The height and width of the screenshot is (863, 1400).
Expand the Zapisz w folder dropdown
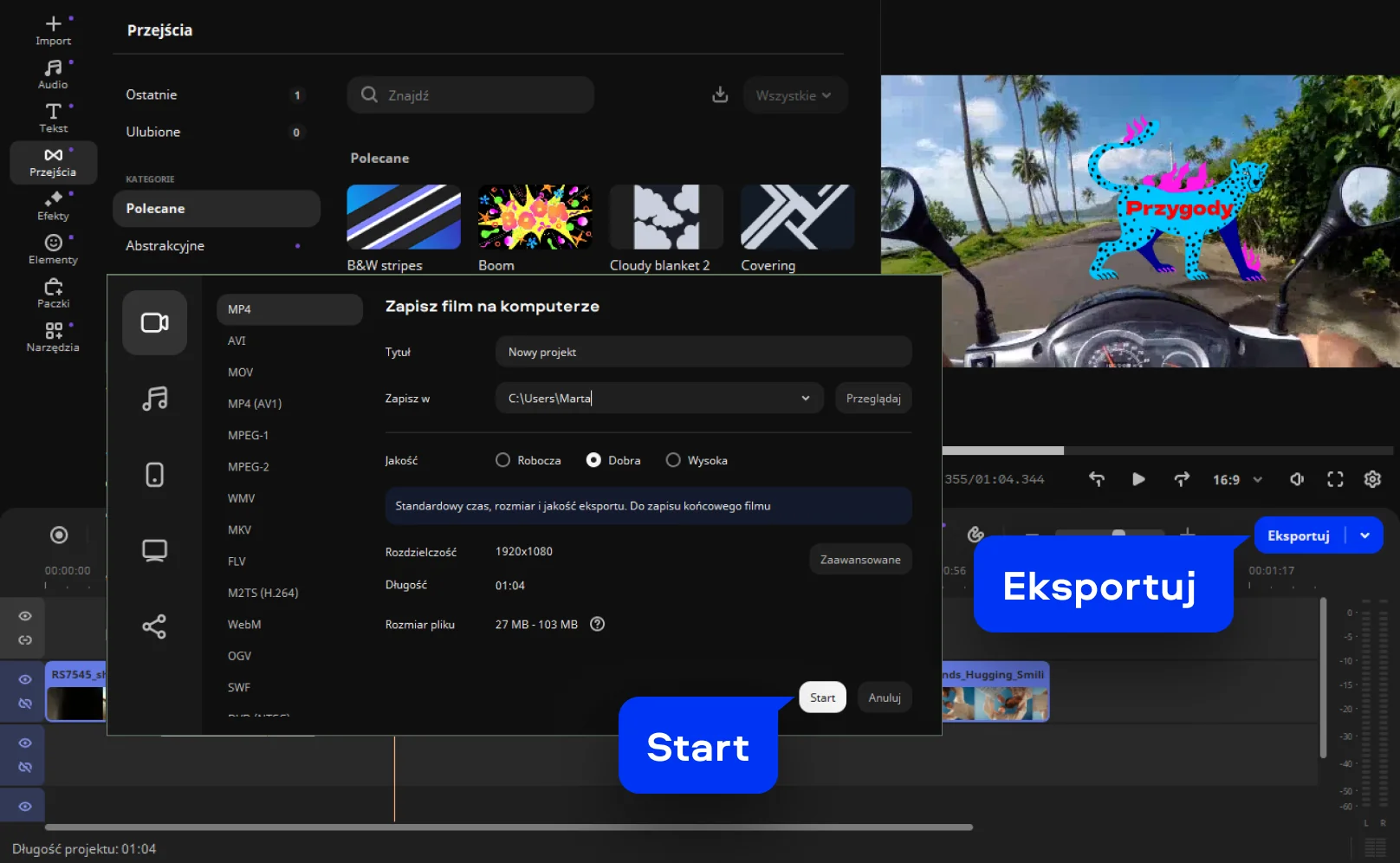[x=805, y=399]
